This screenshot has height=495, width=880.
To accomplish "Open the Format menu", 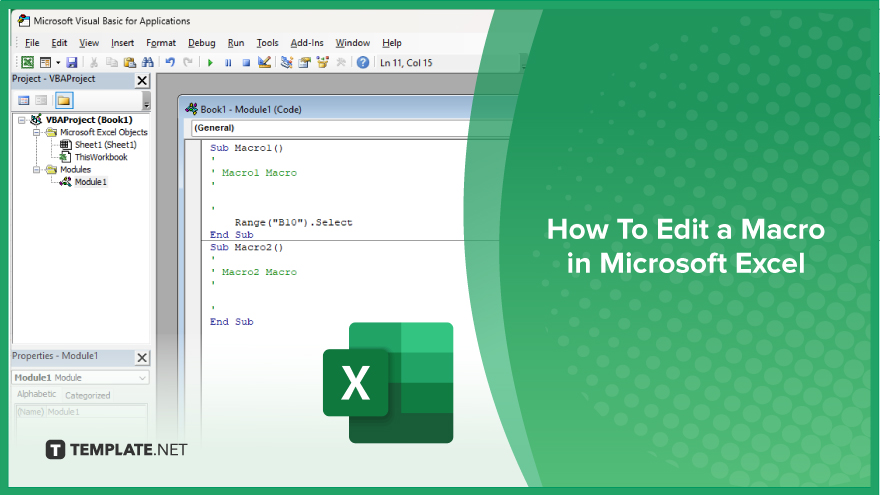I will tap(161, 43).
